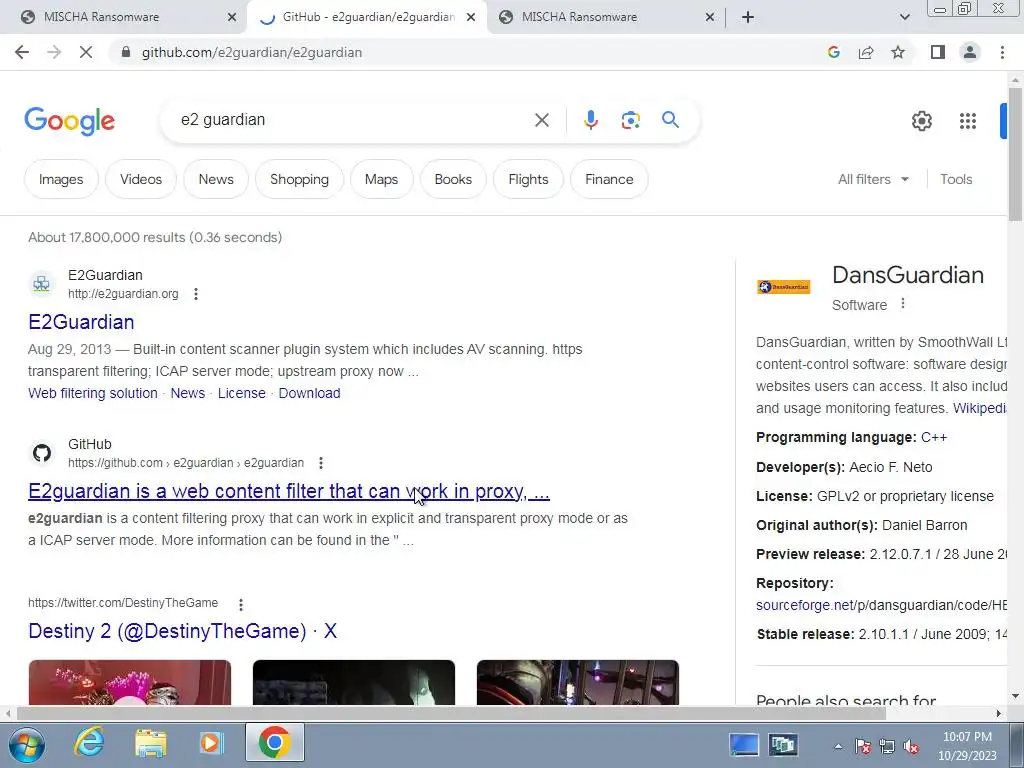Close the GitHub e2guardian tab
Viewport: 1024px width, 768px height.
pyautogui.click(x=471, y=17)
